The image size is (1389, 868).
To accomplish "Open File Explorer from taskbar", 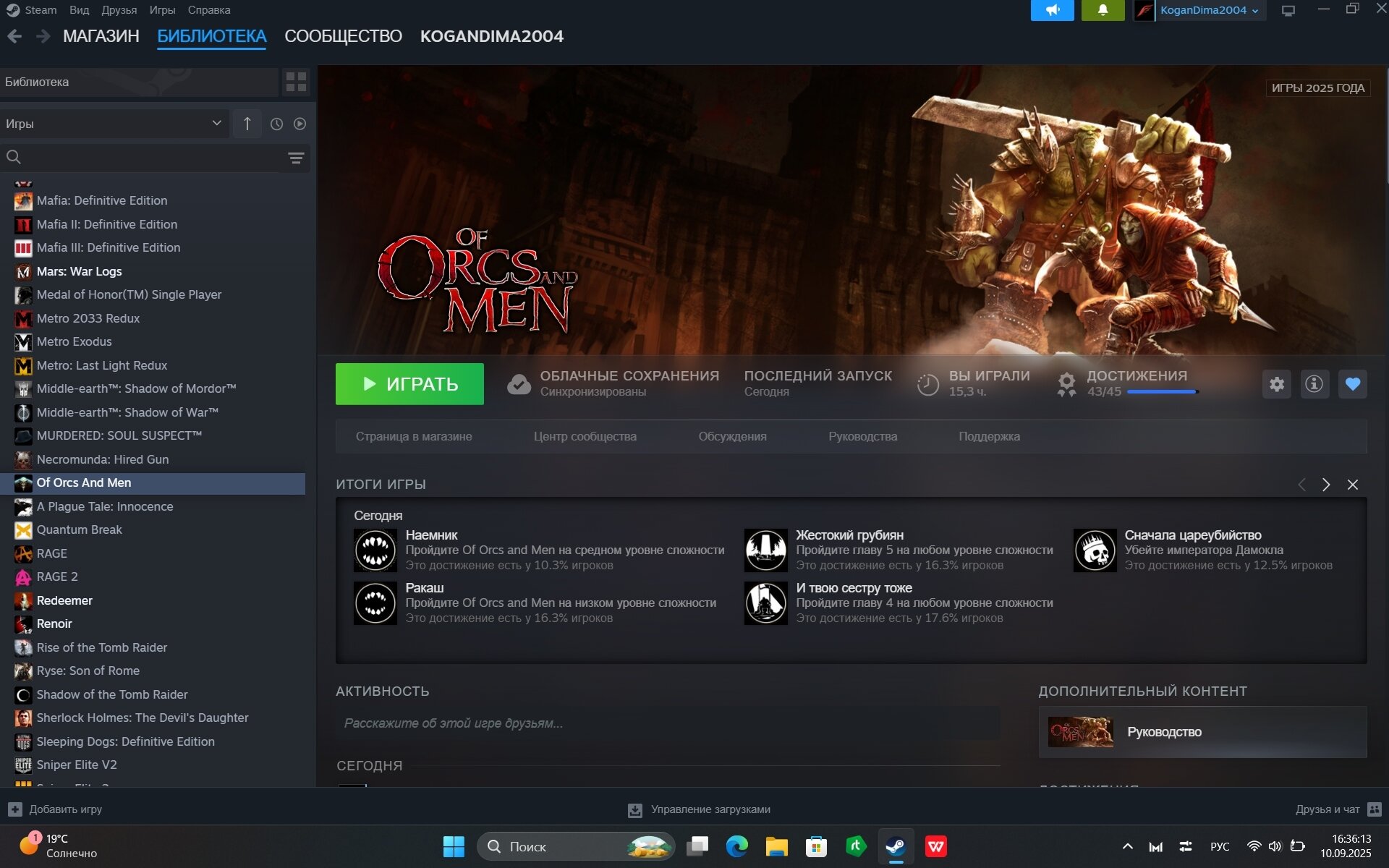I will 776,846.
